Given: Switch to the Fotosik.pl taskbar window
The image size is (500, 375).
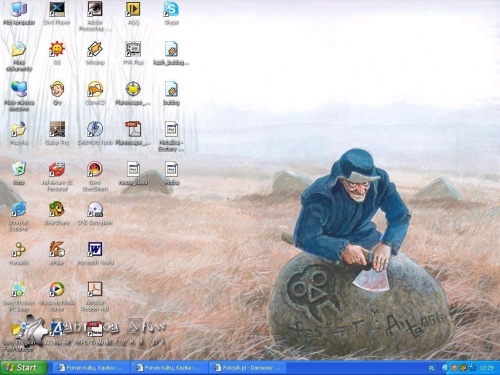Looking at the screenshot, I should point(248,368).
